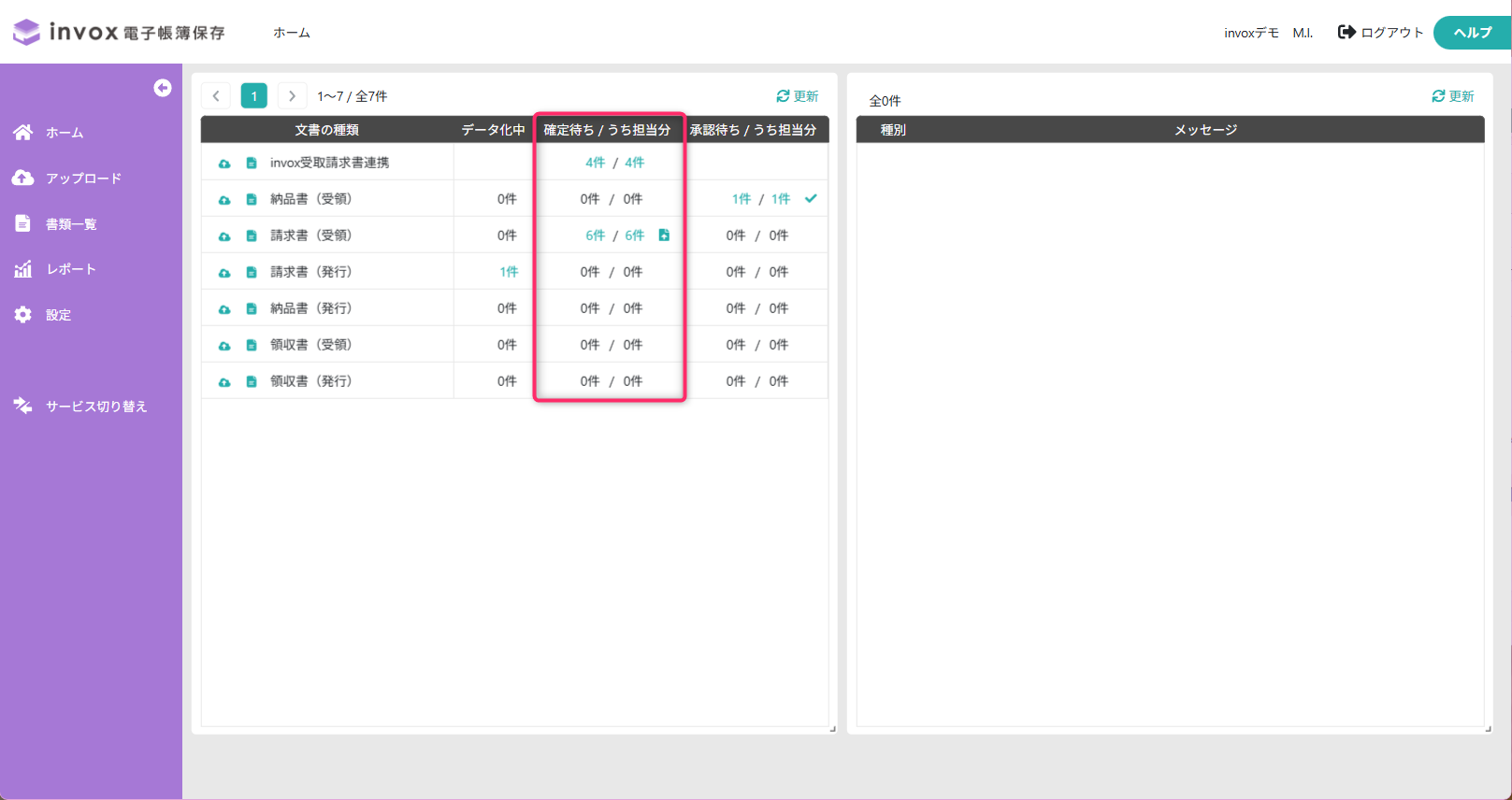Click the upload icon for 請求書(受領) row
This screenshot has width=1512, height=800.
pyautogui.click(x=224, y=236)
